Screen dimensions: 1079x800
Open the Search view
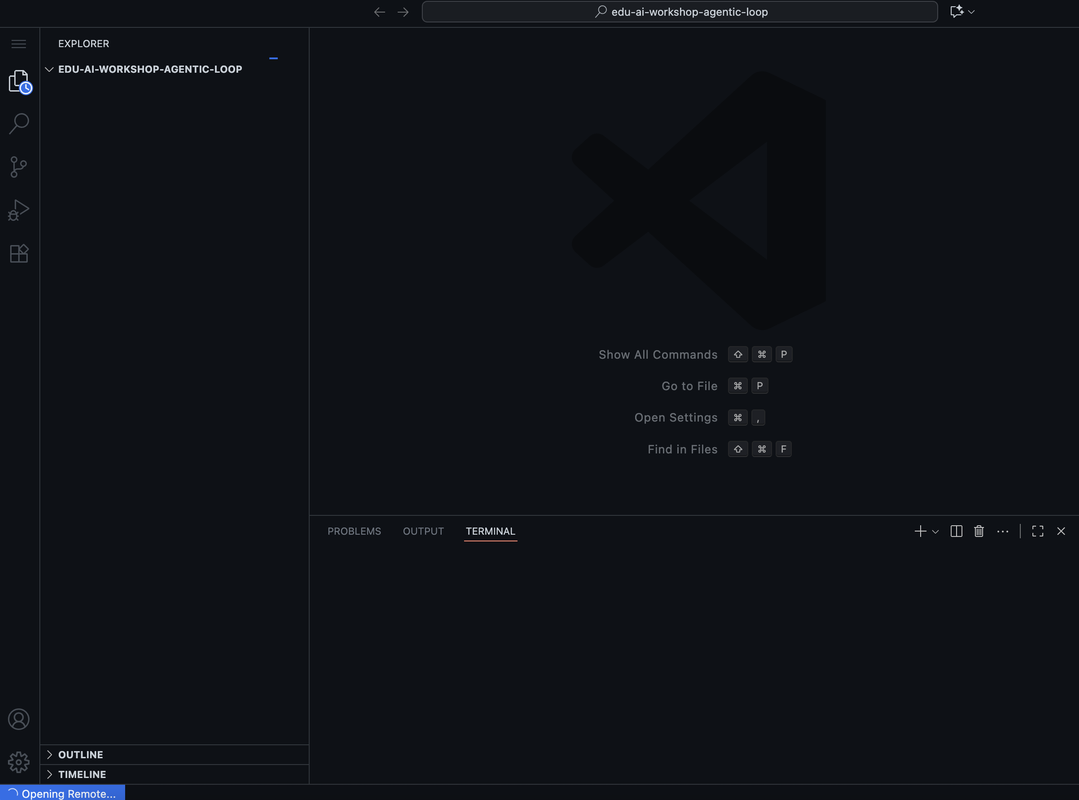click(19, 124)
